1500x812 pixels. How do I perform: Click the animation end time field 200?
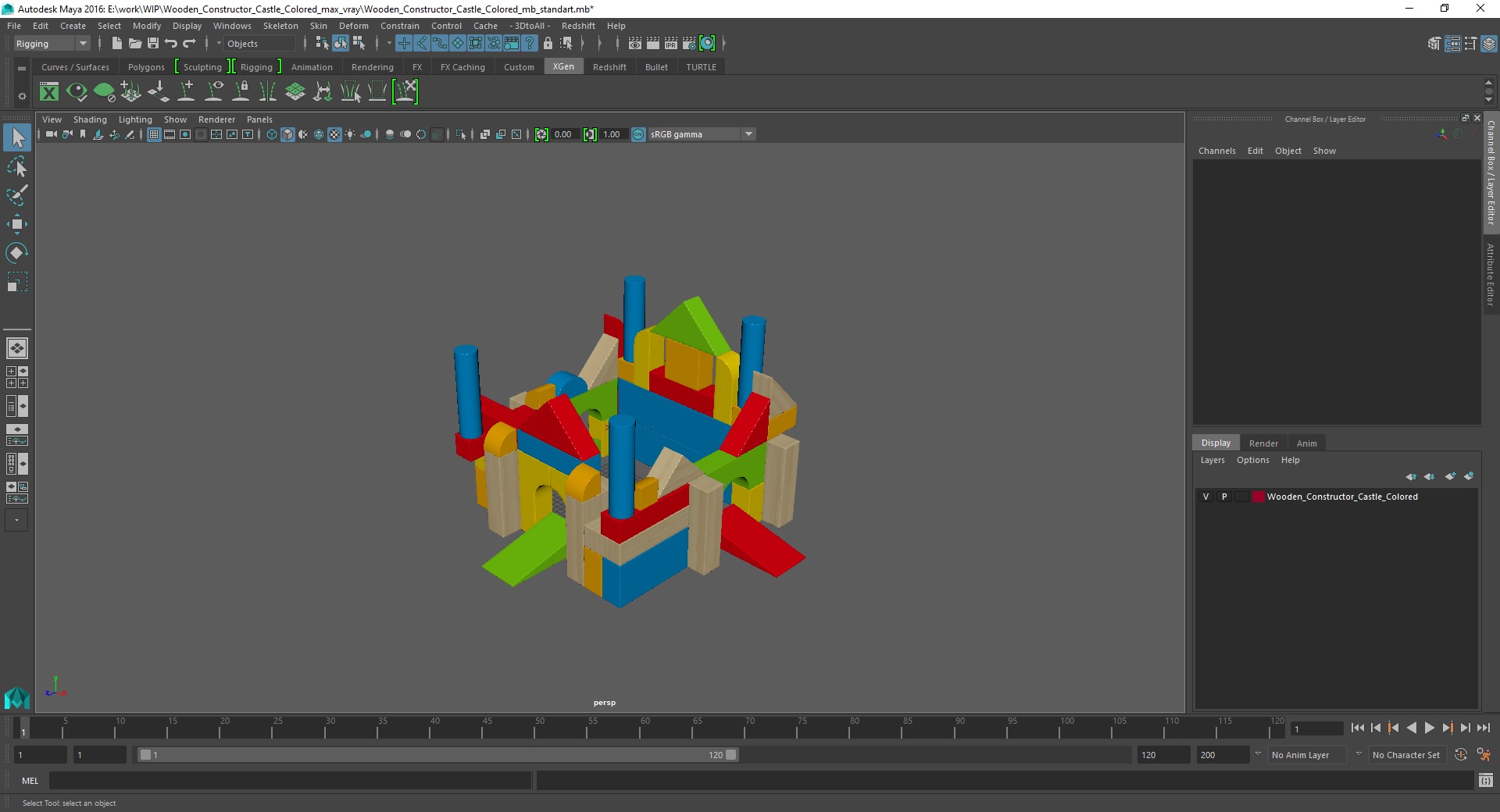click(1223, 755)
